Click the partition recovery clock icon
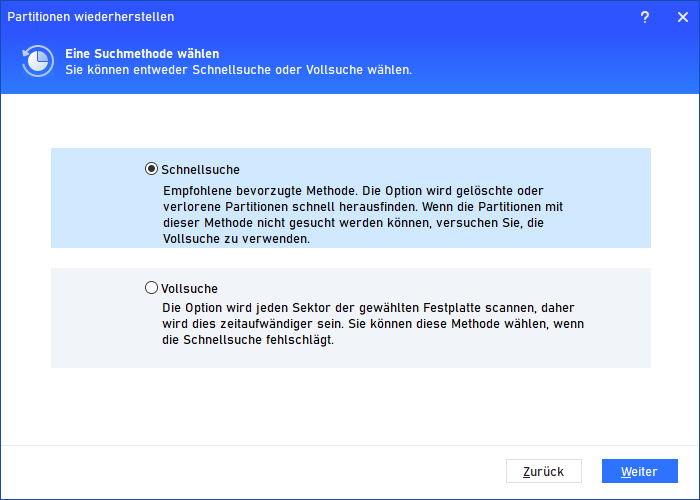The width and height of the screenshot is (700, 500). 37,61
